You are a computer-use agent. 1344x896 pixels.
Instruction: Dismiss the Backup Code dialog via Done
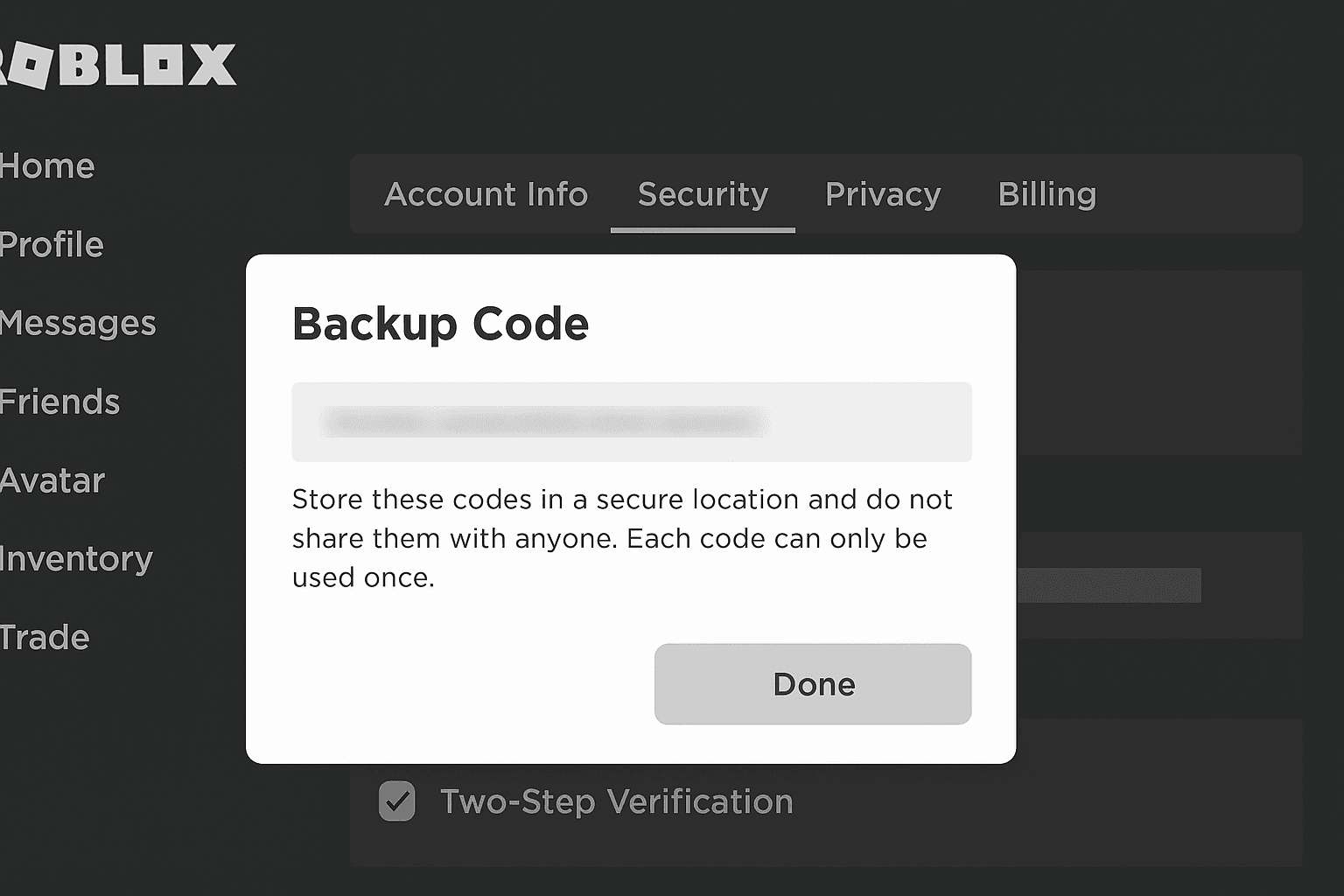coord(812,684)
